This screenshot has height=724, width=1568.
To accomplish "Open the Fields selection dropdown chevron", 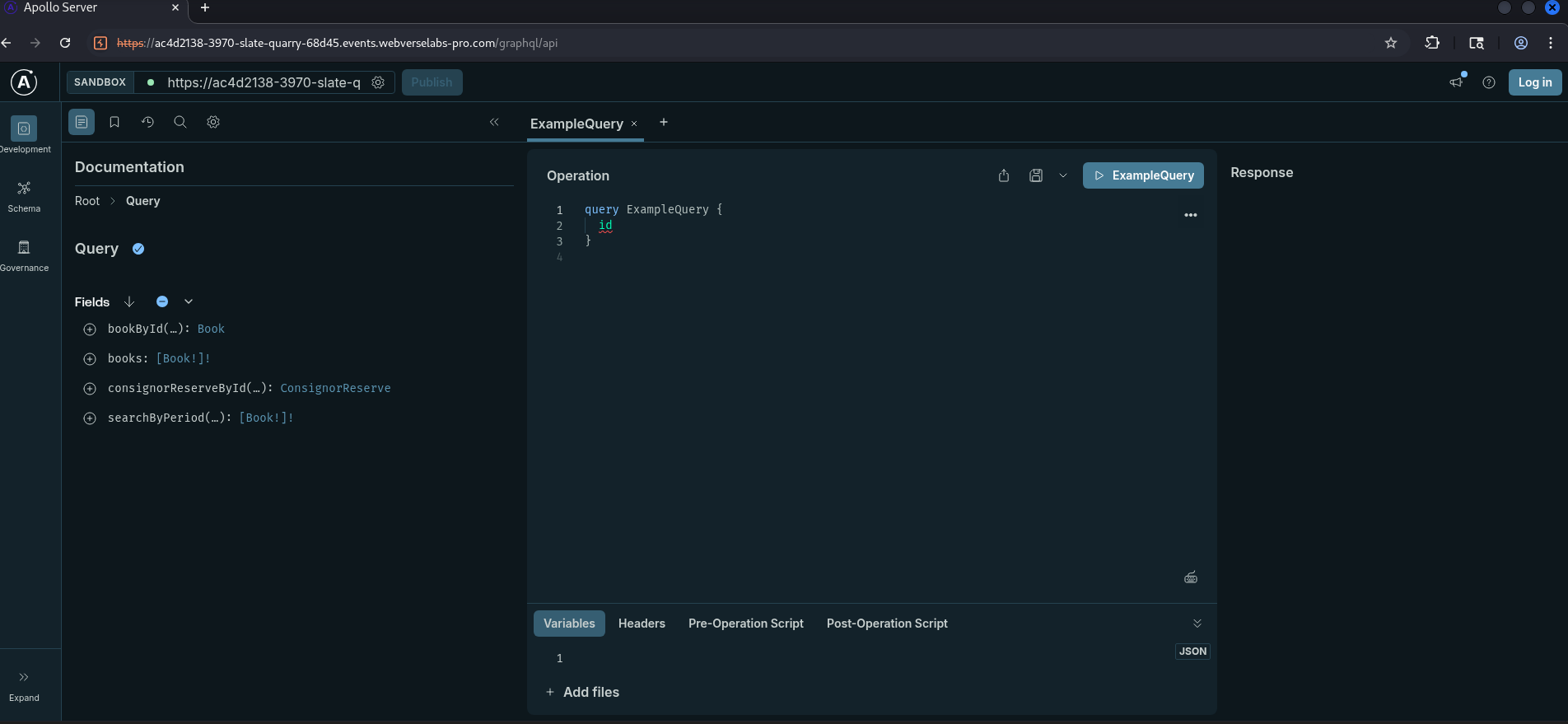I will click(x=189, y=301).
